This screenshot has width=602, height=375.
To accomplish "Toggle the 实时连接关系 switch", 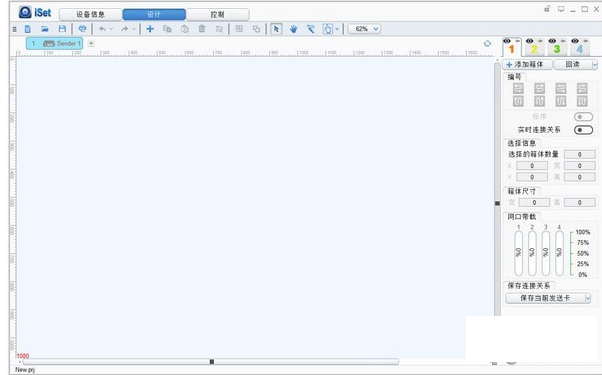I will click(x=583, y=130).
